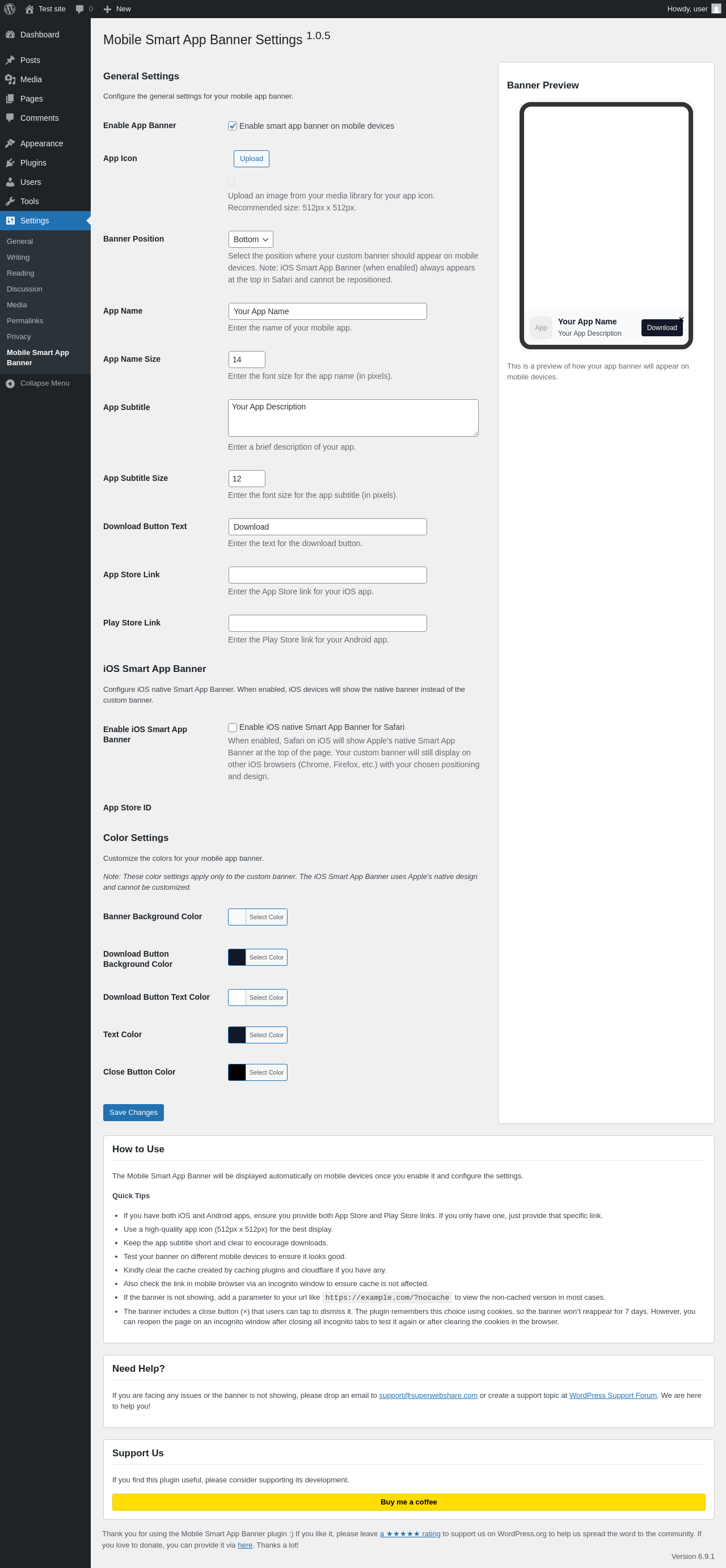This screenshot has height=1568, width=726.
Task: Click the Upload app icon button
Action: click(x=251, y=159)
